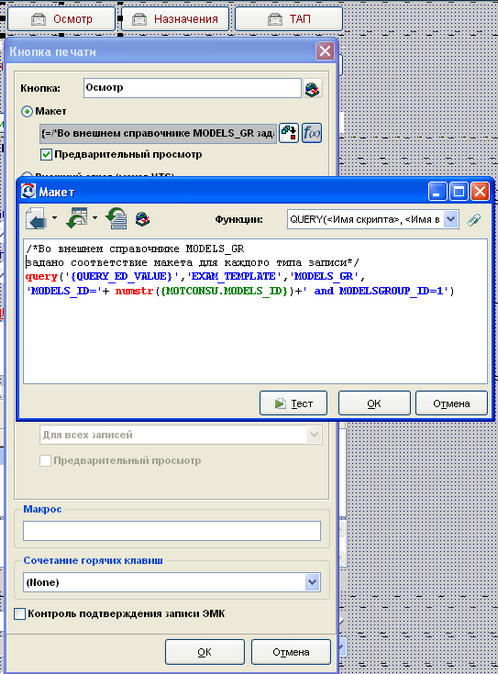Select the Макет radio button

[27, 111]
